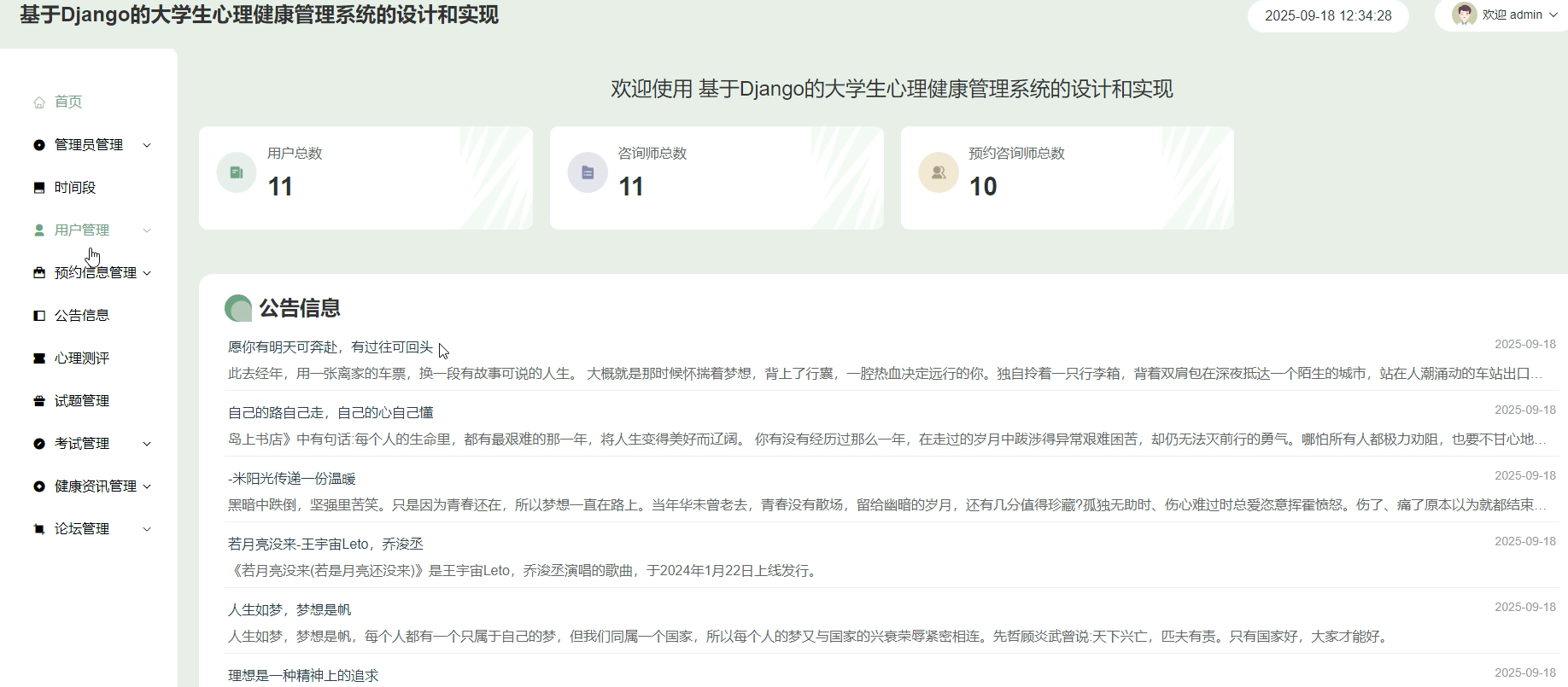Image resolution: width=1568 pixels, height=687 pixels.
Task: Open the 管理员管理 menu label
Action: point(89,145)
